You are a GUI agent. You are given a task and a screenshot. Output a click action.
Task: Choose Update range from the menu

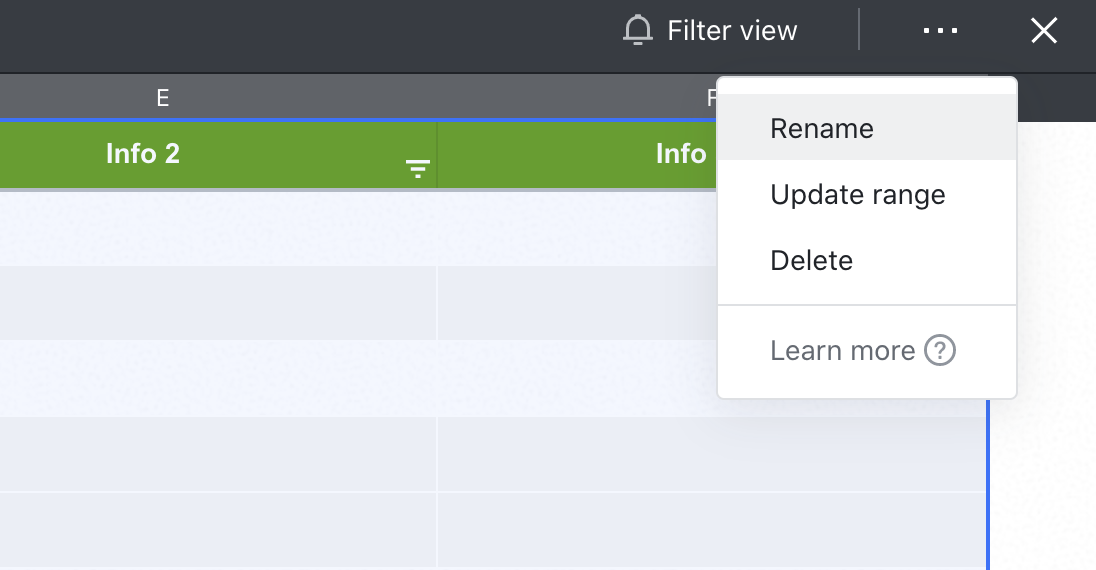coord(857,194)
